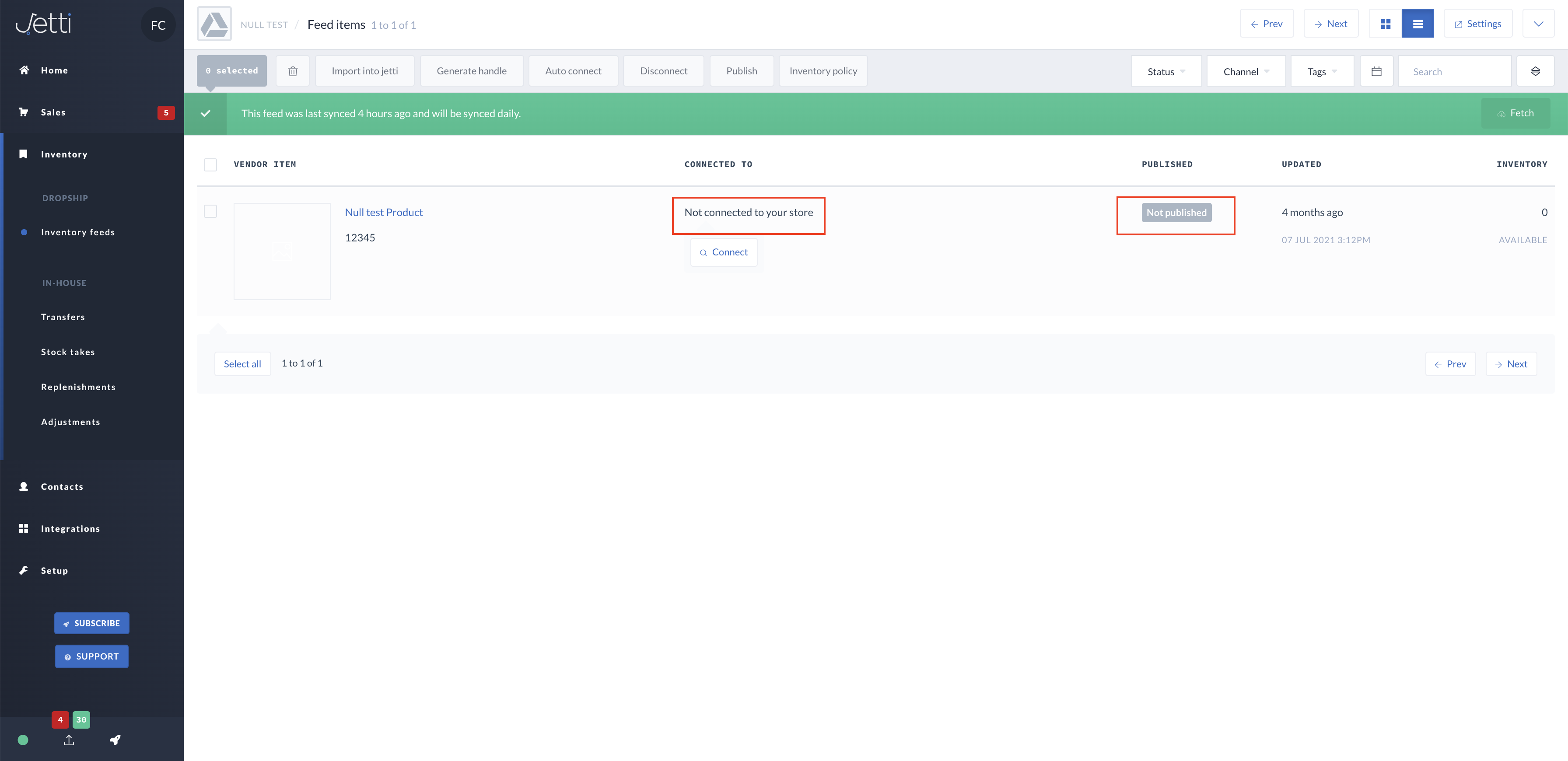Click the Sales cart icon
Image resolution: width=1568 pixels, height=761 pixels.
point(24,112)
